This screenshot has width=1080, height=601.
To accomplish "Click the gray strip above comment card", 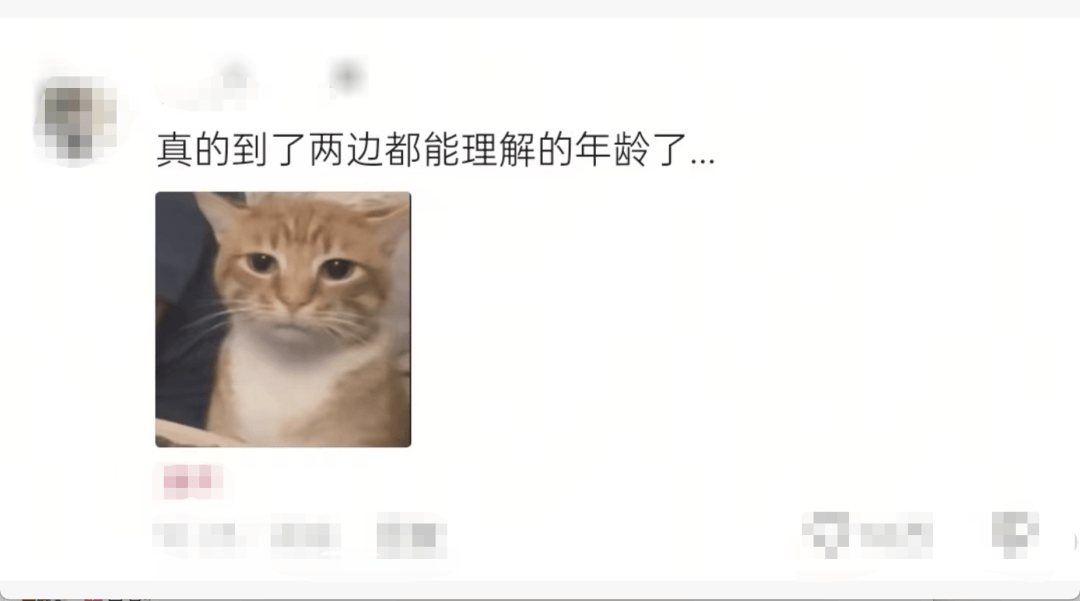I will (540, 8).
